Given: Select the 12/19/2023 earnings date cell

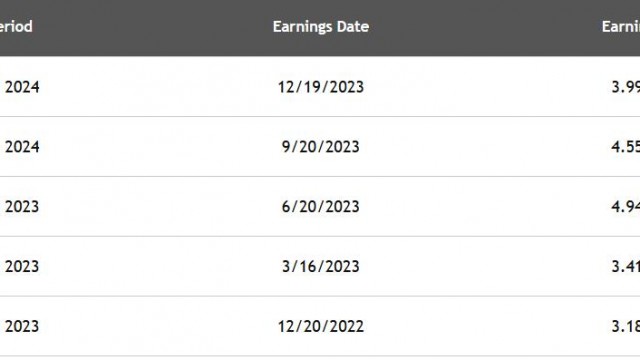Looking at the screenshot, I should 321,87.
